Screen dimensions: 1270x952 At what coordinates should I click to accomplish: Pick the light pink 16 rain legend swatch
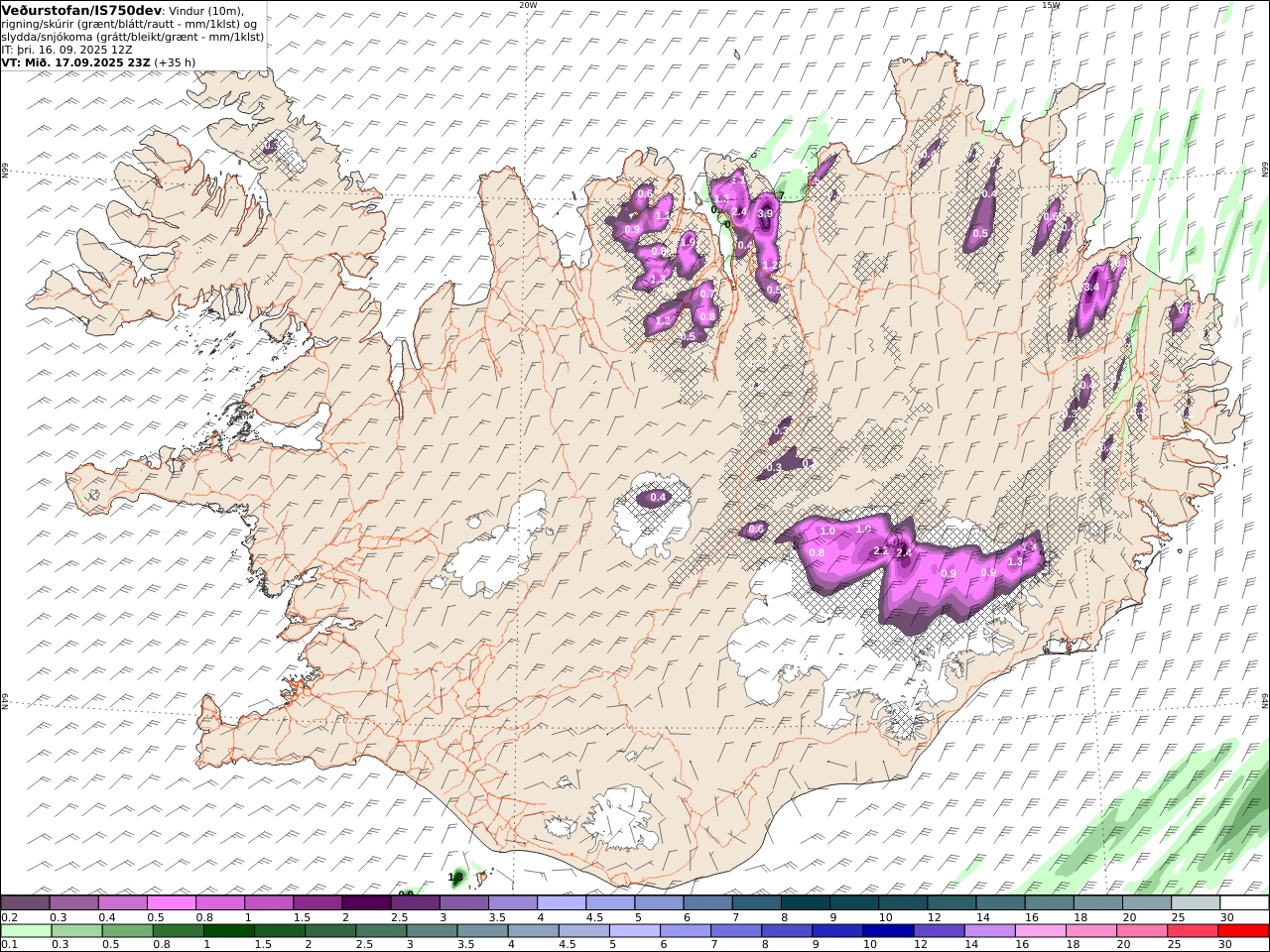click(1040, 930)
